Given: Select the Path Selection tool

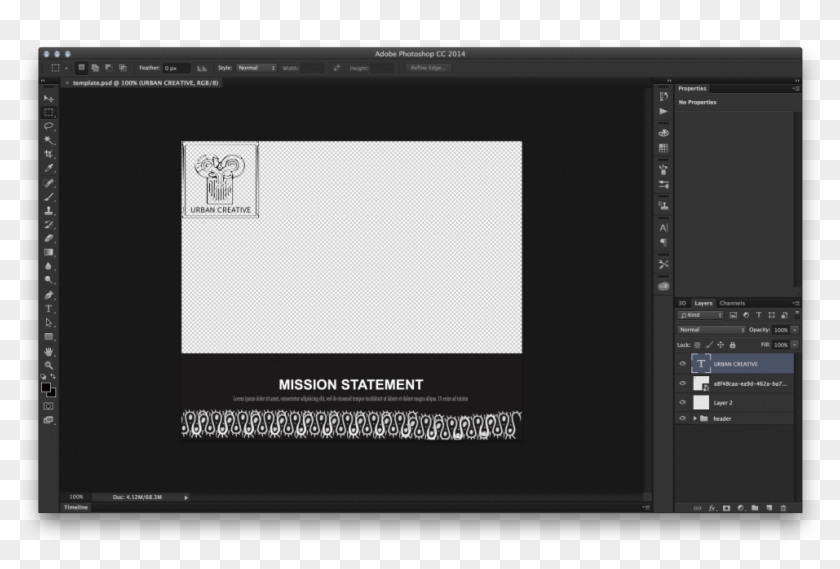Looking at the screenshot, I should point(49,323).
